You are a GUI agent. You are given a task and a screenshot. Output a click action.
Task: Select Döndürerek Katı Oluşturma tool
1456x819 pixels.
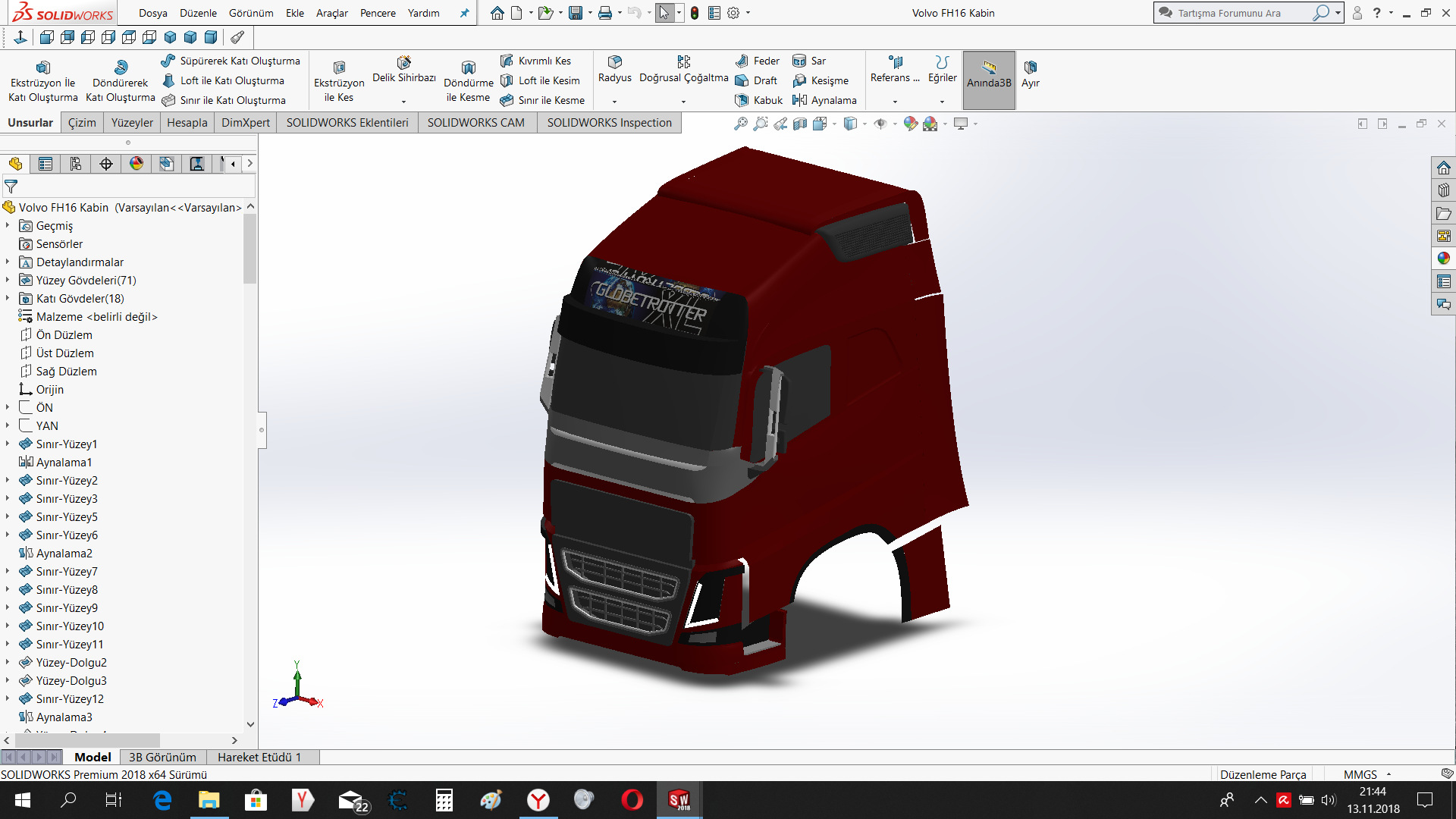[121, 81]
